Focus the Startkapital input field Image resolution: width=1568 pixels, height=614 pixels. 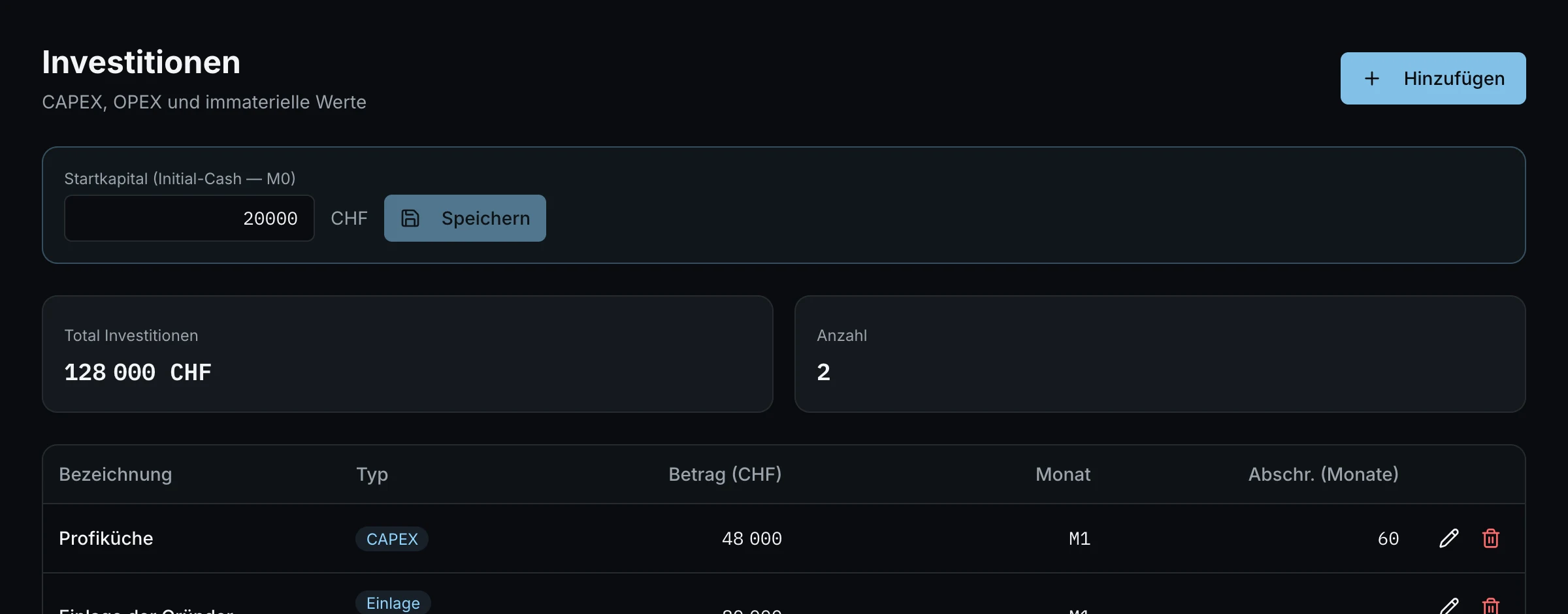[x=189, y=218]
